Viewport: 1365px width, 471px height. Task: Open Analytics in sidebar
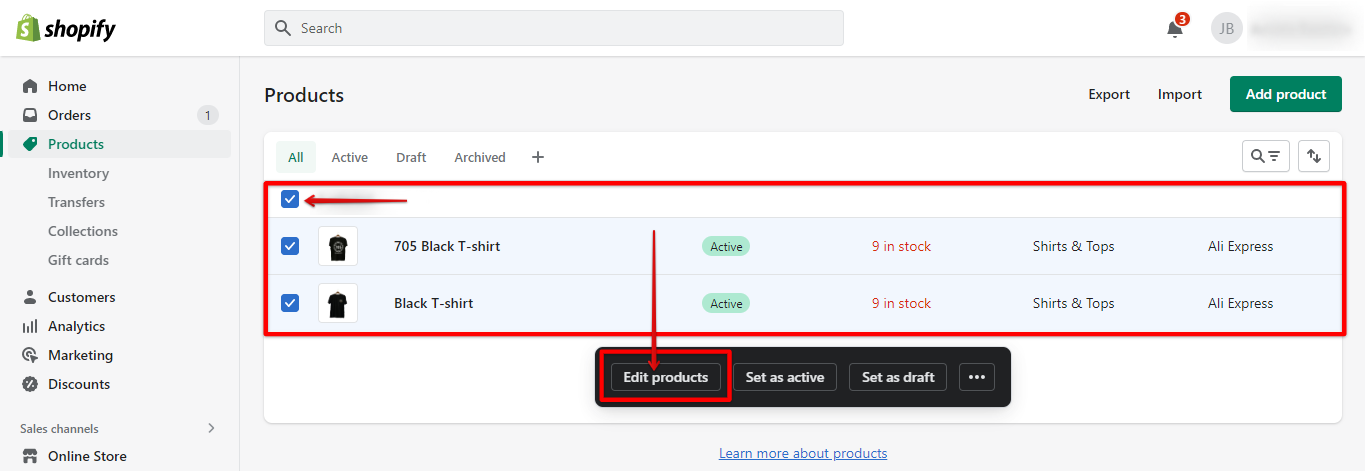76,326
